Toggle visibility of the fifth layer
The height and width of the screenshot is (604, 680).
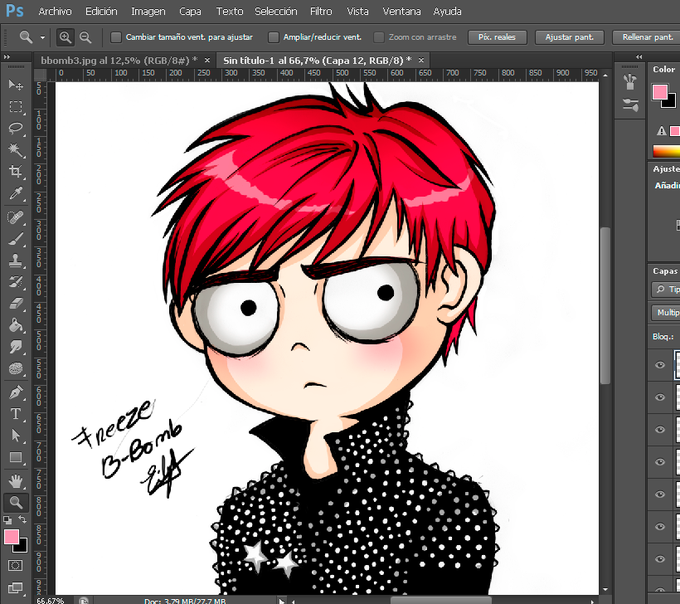(x=660, y=494)
